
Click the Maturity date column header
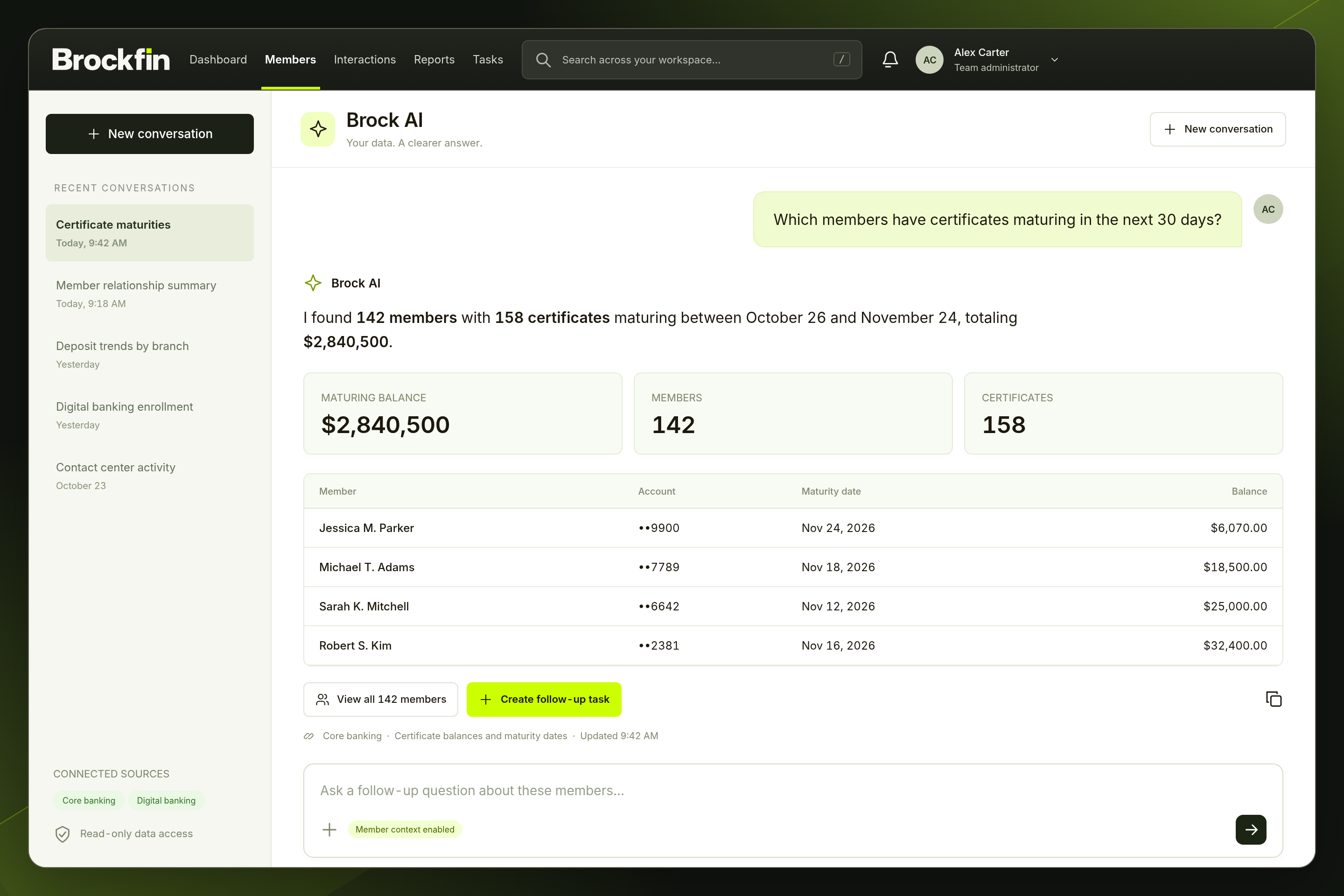click(x=831, y=491)
